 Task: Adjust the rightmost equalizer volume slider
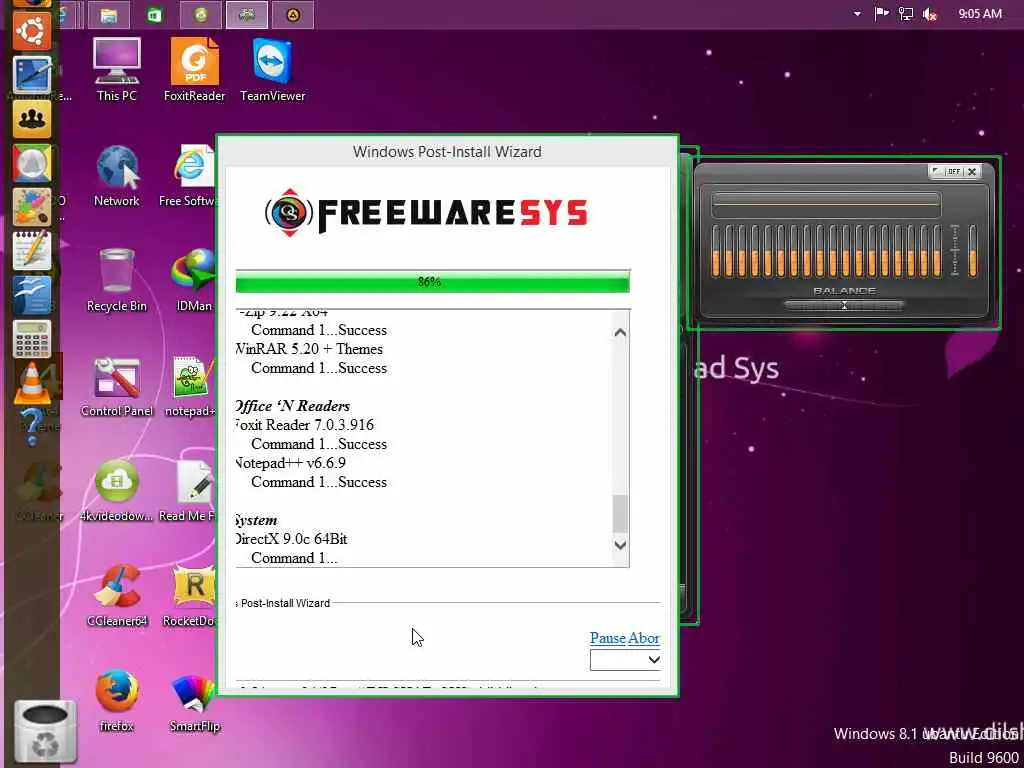[x=973, y=251]
